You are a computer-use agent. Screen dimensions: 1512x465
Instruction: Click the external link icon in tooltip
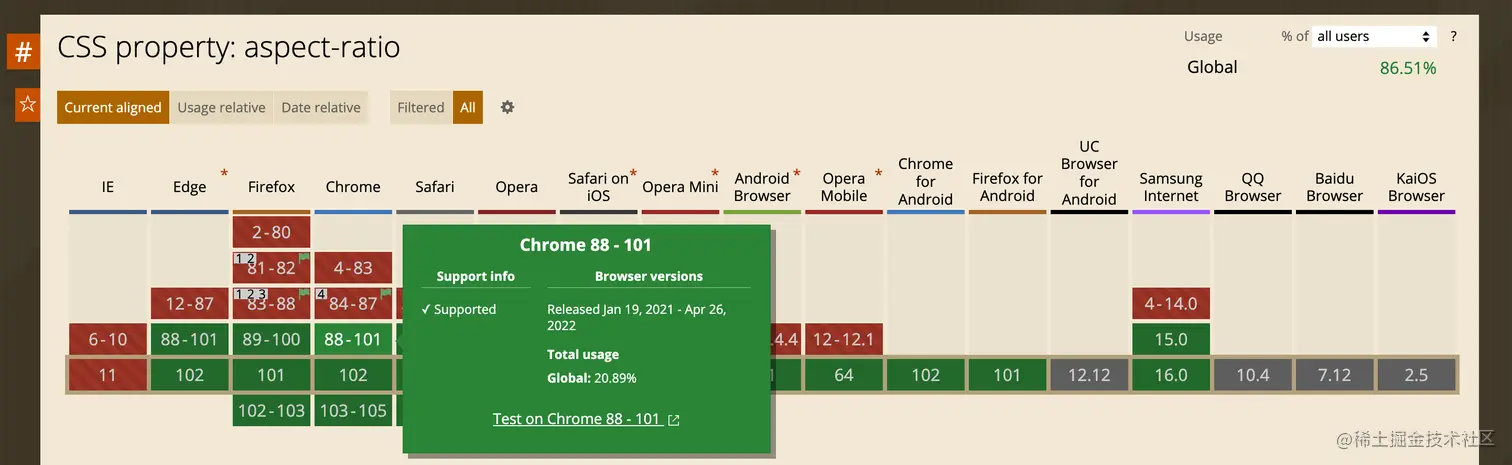(674, 420)
